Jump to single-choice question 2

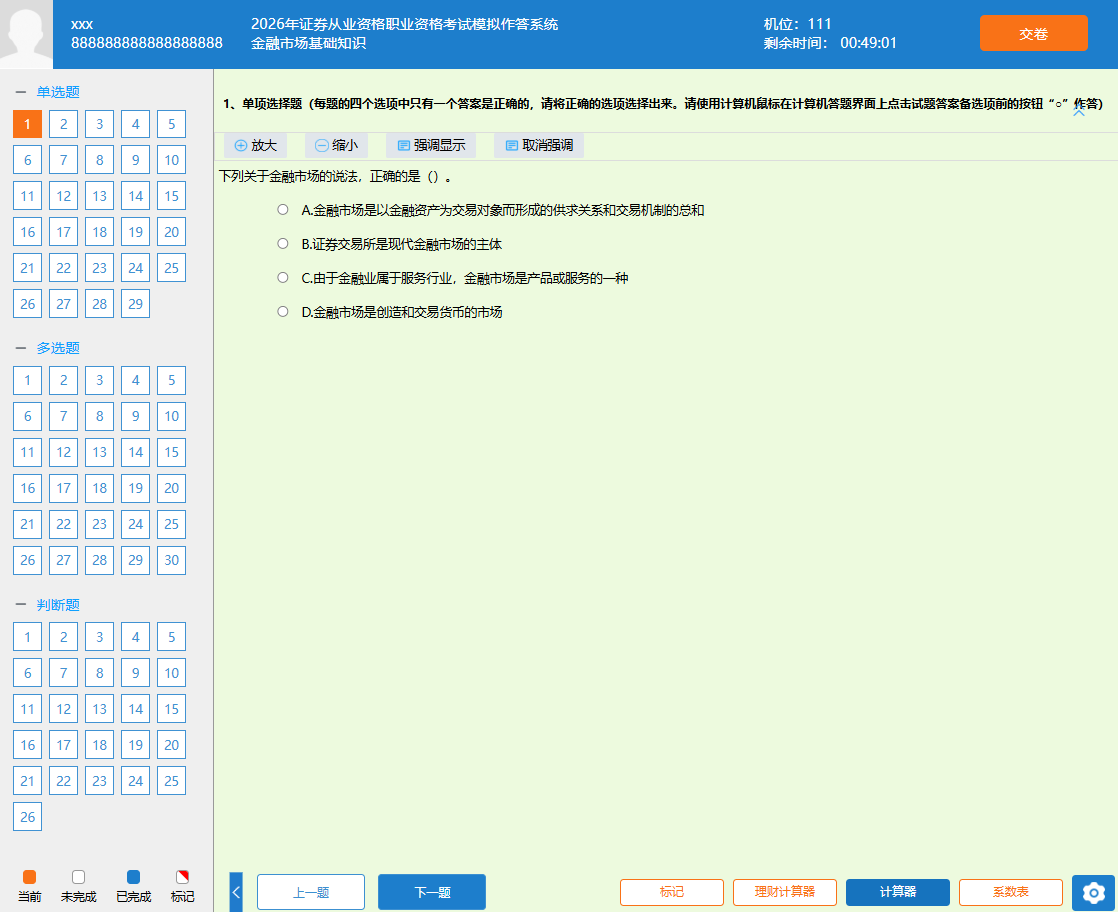(x=63, y=124)
